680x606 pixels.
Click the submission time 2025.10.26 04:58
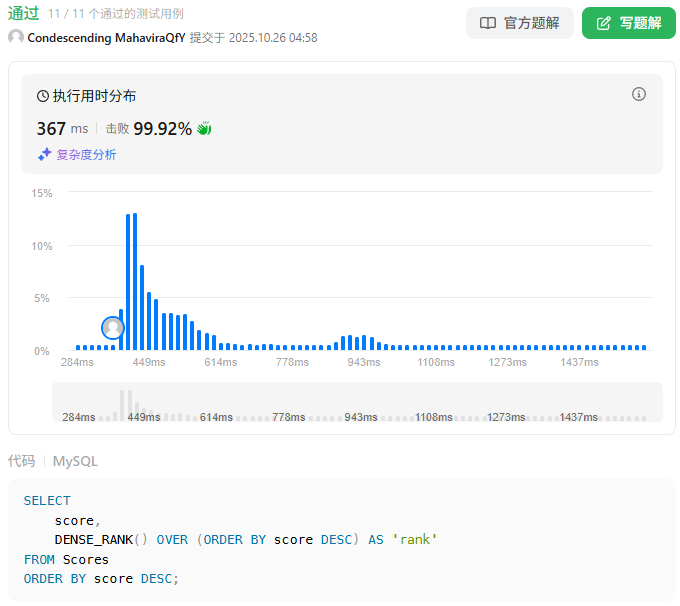(x=273, y=37)
